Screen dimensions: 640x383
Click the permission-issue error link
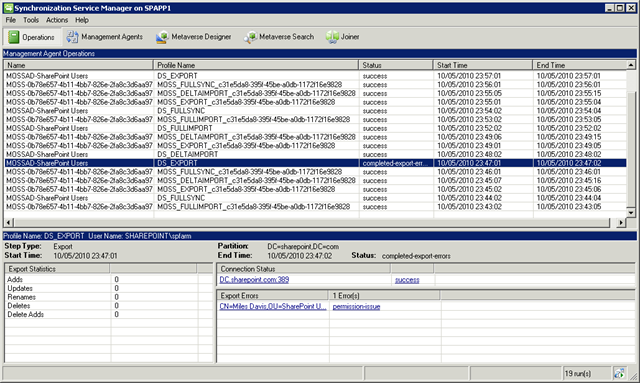point(356,307)
